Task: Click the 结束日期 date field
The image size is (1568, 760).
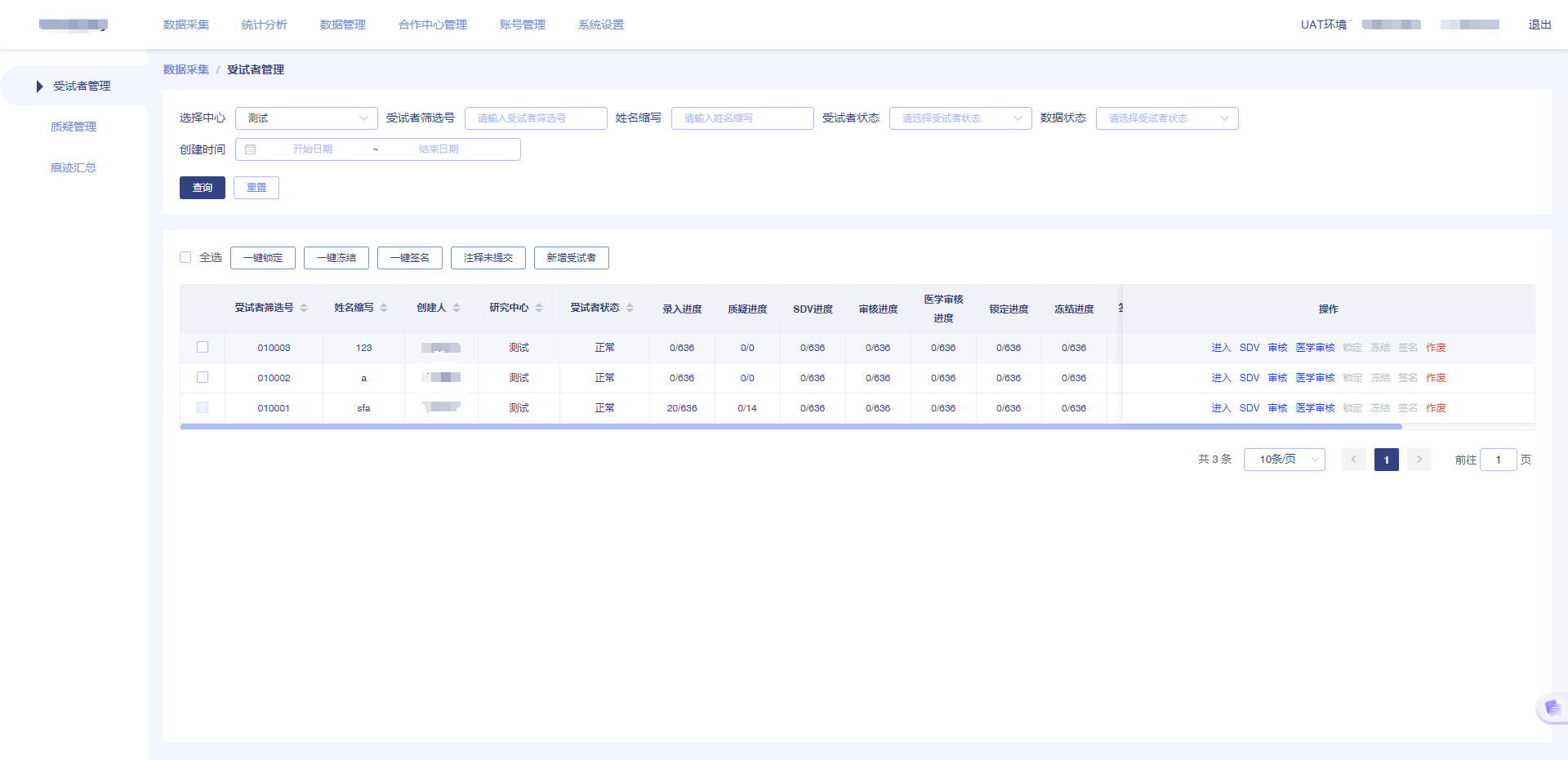Action: [439, 149]
